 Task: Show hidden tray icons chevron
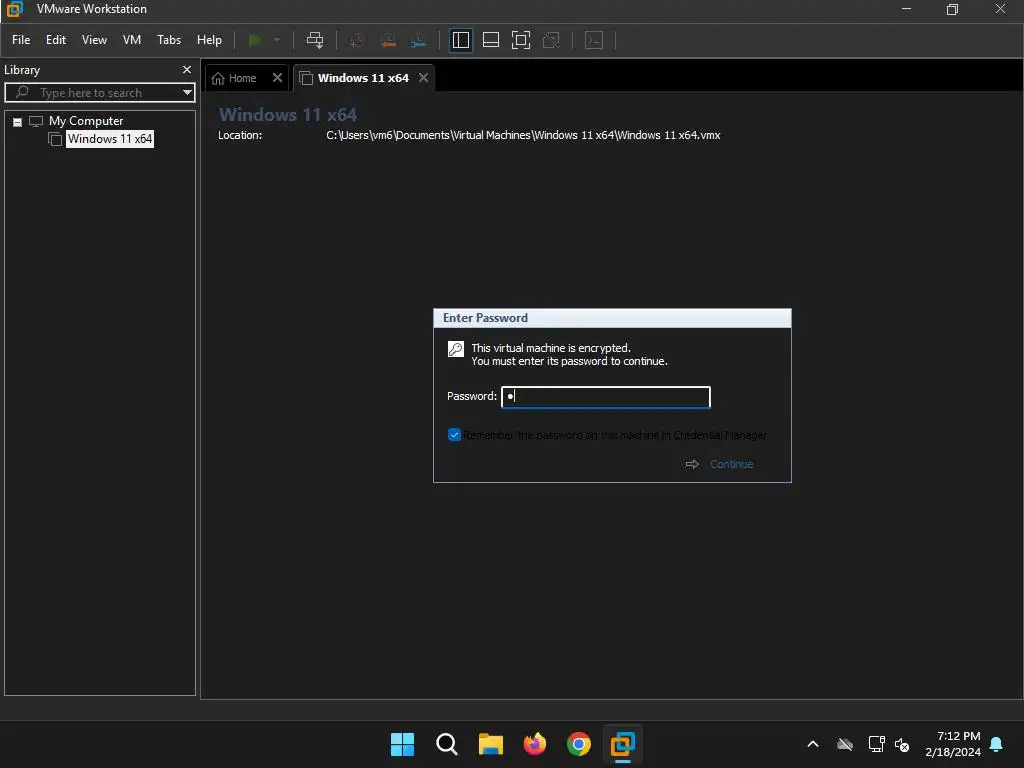(x=813, y=744)
